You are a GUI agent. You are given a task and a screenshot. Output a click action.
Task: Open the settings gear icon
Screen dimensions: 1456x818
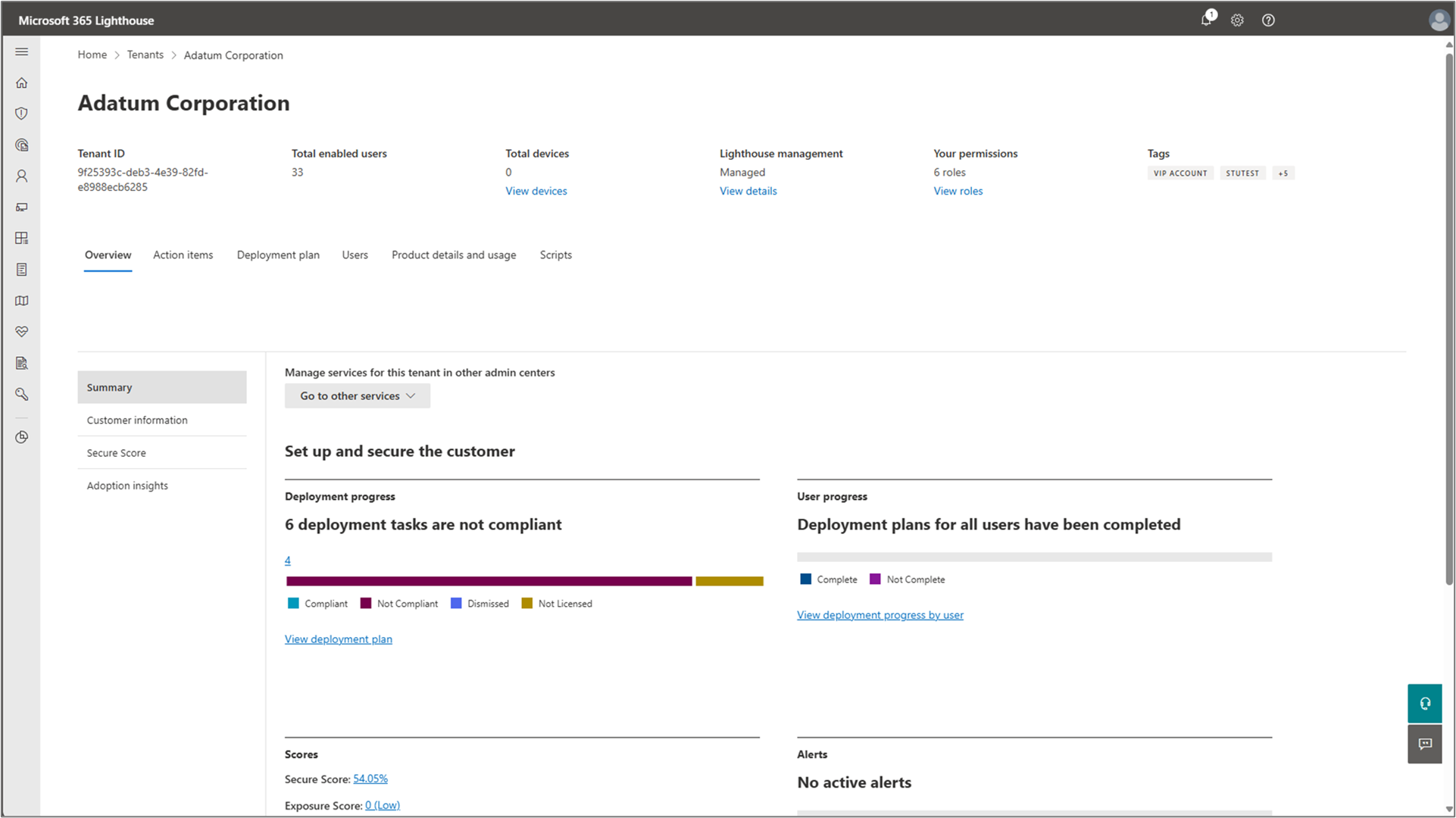tap(1237, 20)
